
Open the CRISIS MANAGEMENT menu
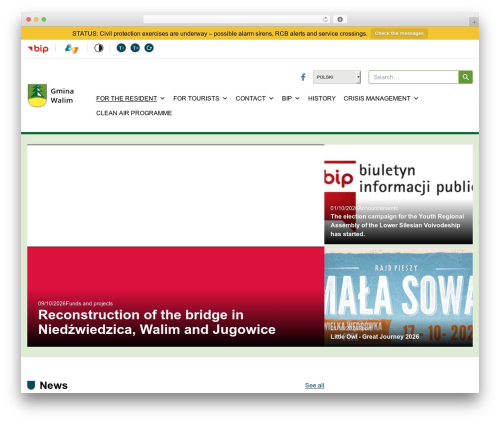click(377, 98)
